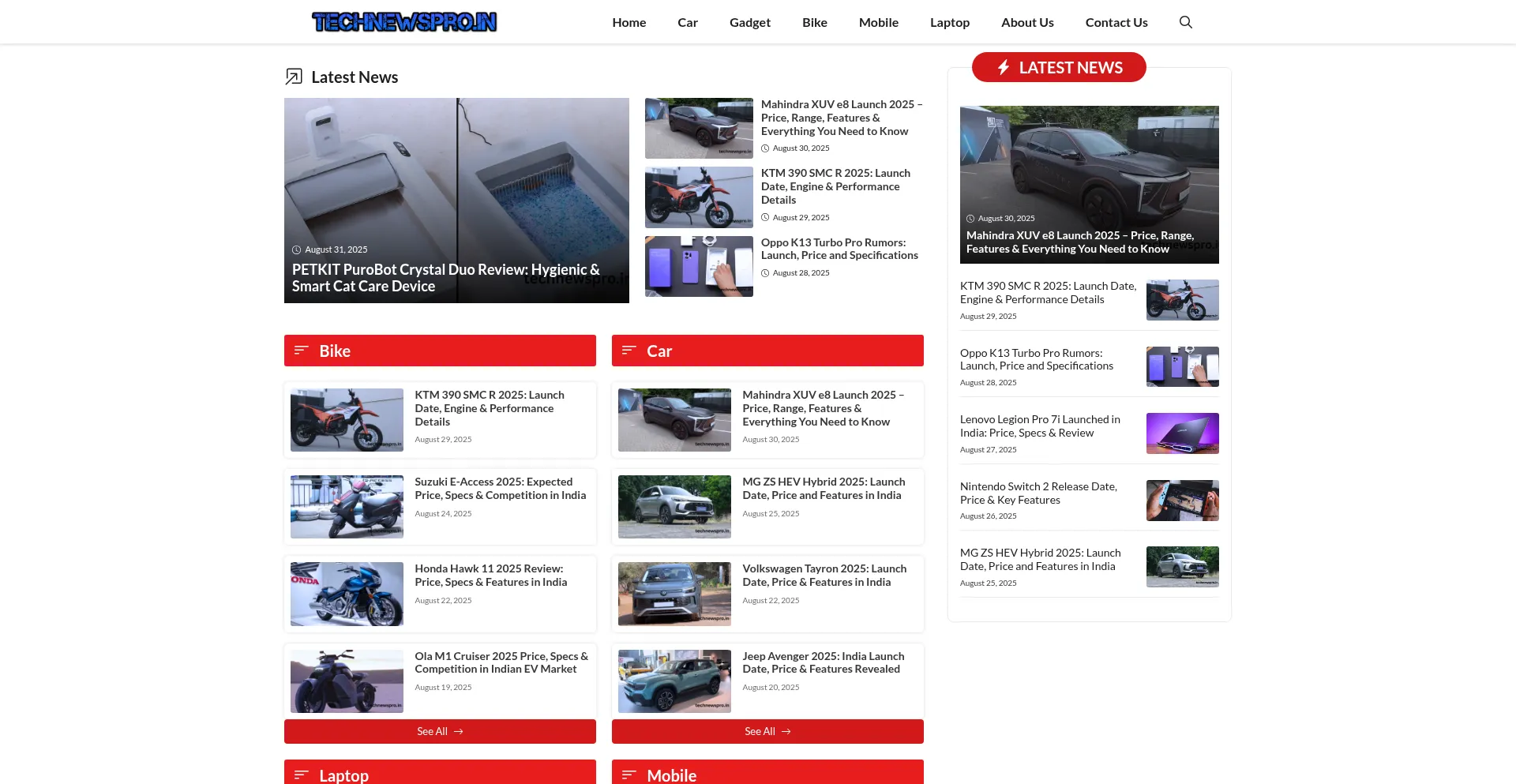Image resolution: width=1516 pixels, height=784 pixels.
Task: Open the Laptop menu item
Action: point(950,22)
